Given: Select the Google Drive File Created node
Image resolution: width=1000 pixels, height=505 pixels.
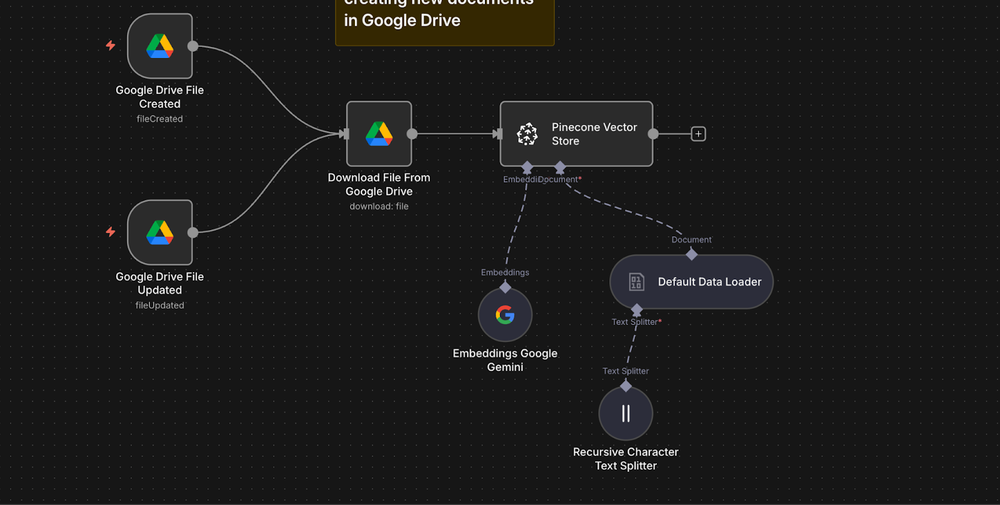Looking at the screenshot, I should click(x=160, y=46).
